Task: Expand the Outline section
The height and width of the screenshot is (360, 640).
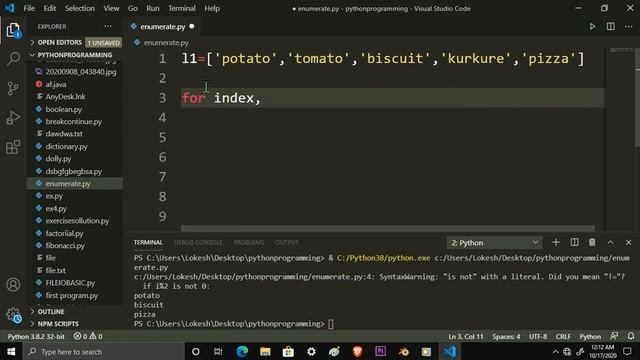Action: pos(76,311)
